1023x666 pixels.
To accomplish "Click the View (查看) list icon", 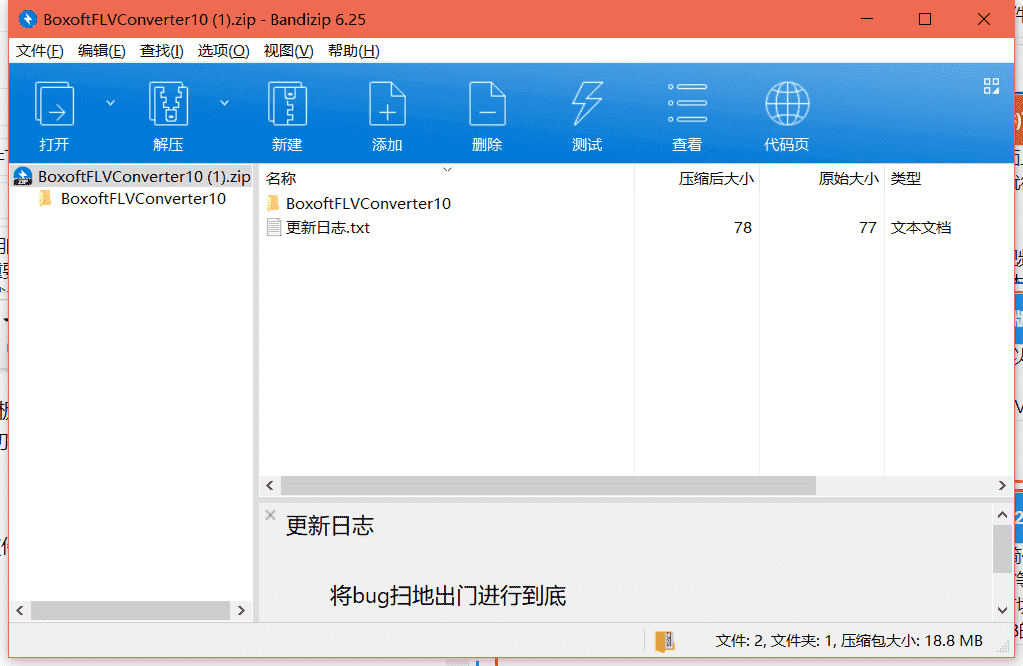I will coord(687,103).
